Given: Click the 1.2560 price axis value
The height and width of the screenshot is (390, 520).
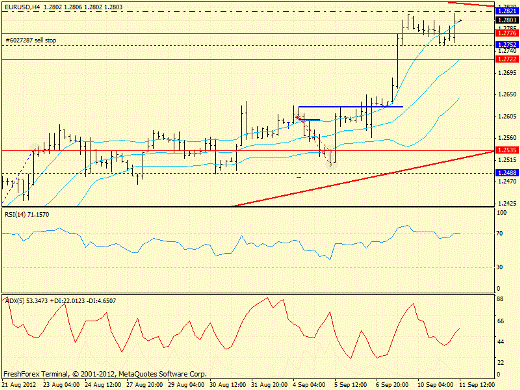Looking at the screenshot, I should pos(507,138).
